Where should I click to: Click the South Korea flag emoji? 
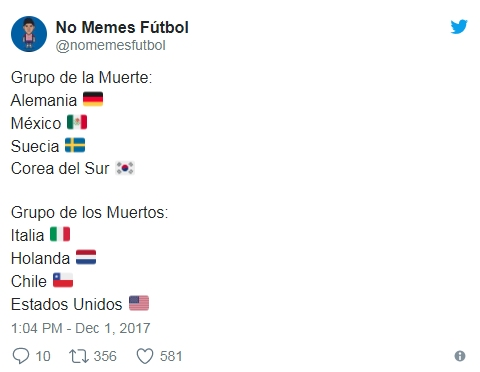(125, 168)
